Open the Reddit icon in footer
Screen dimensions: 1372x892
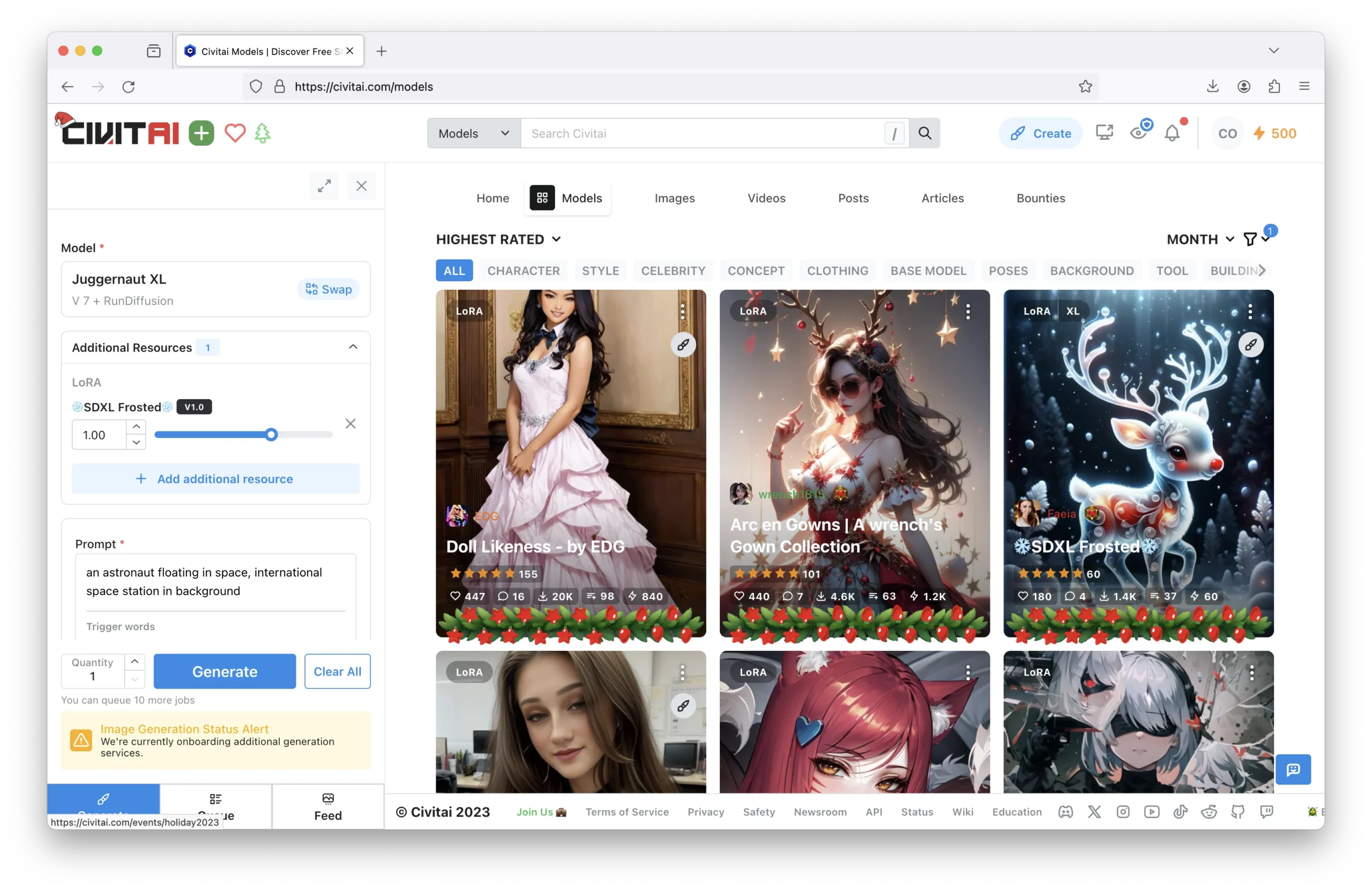1209,812
